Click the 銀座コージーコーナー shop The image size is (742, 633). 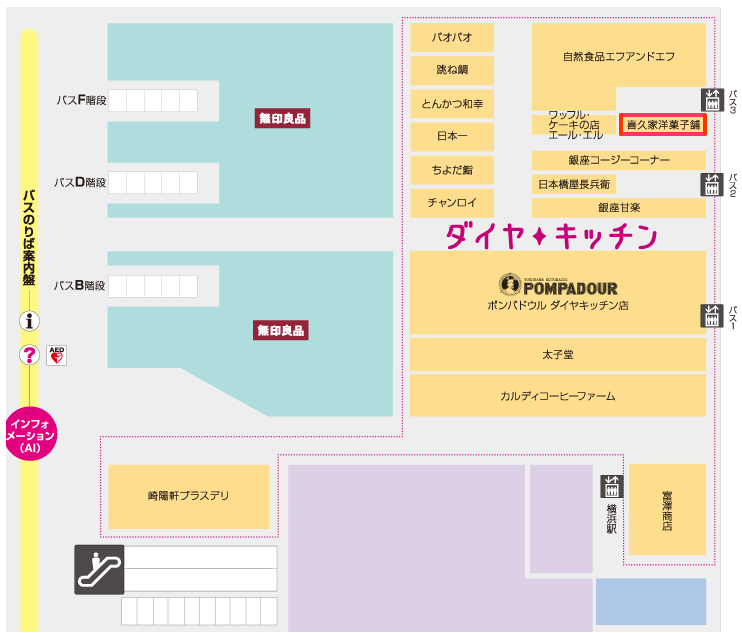tap(619, 160)
